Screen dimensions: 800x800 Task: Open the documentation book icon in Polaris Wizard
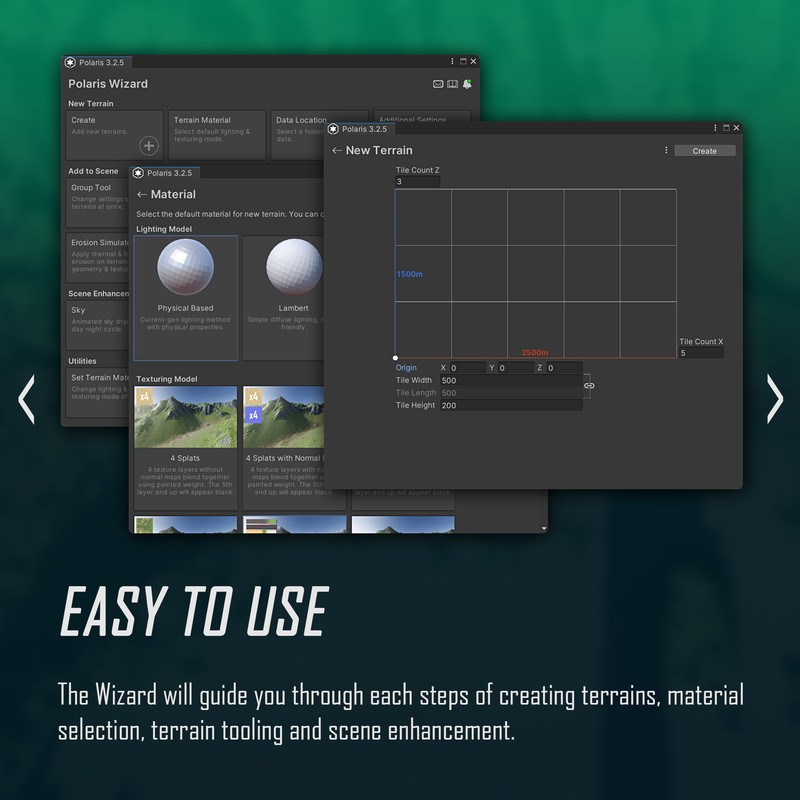pyautogui.click(x=452, y=84)
